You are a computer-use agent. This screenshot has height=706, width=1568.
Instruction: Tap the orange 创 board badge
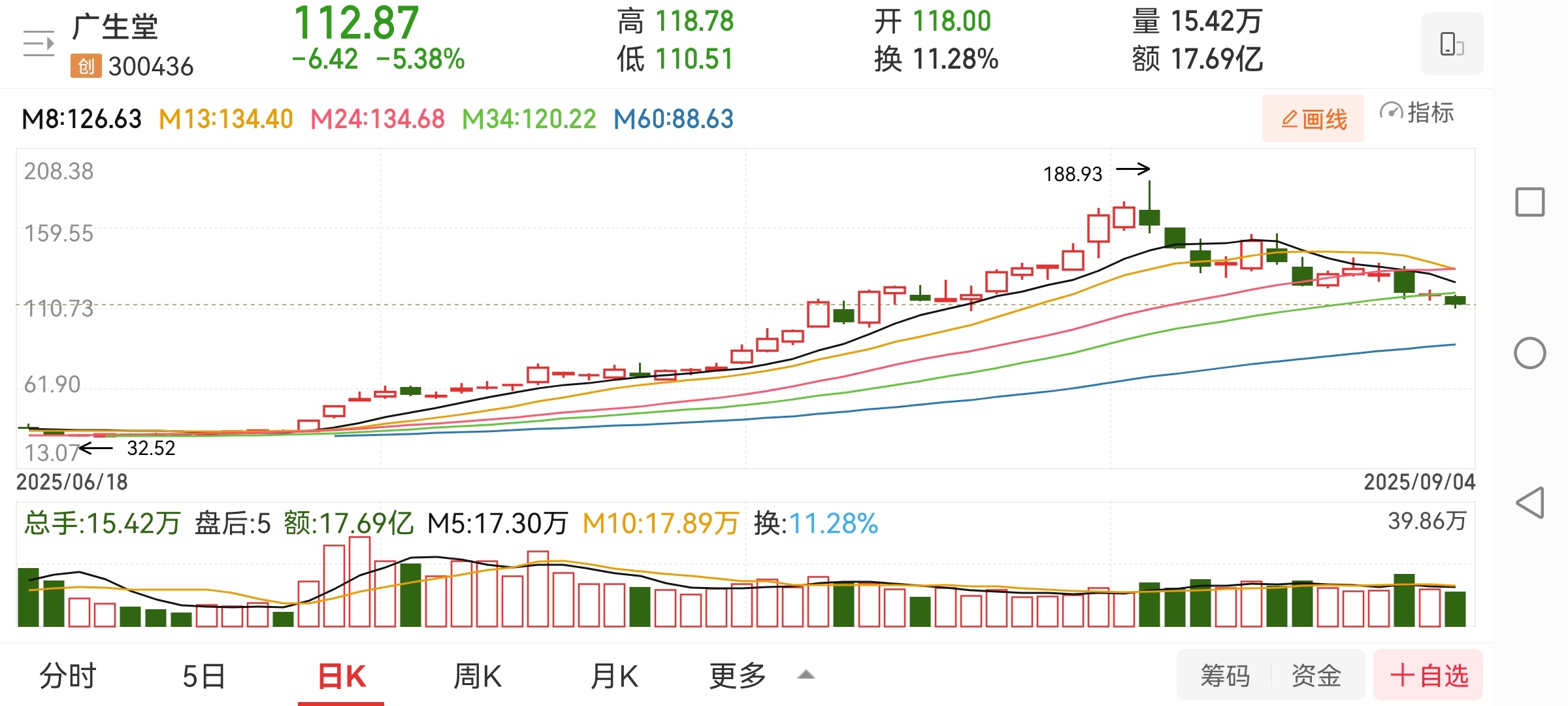(86, 66)
